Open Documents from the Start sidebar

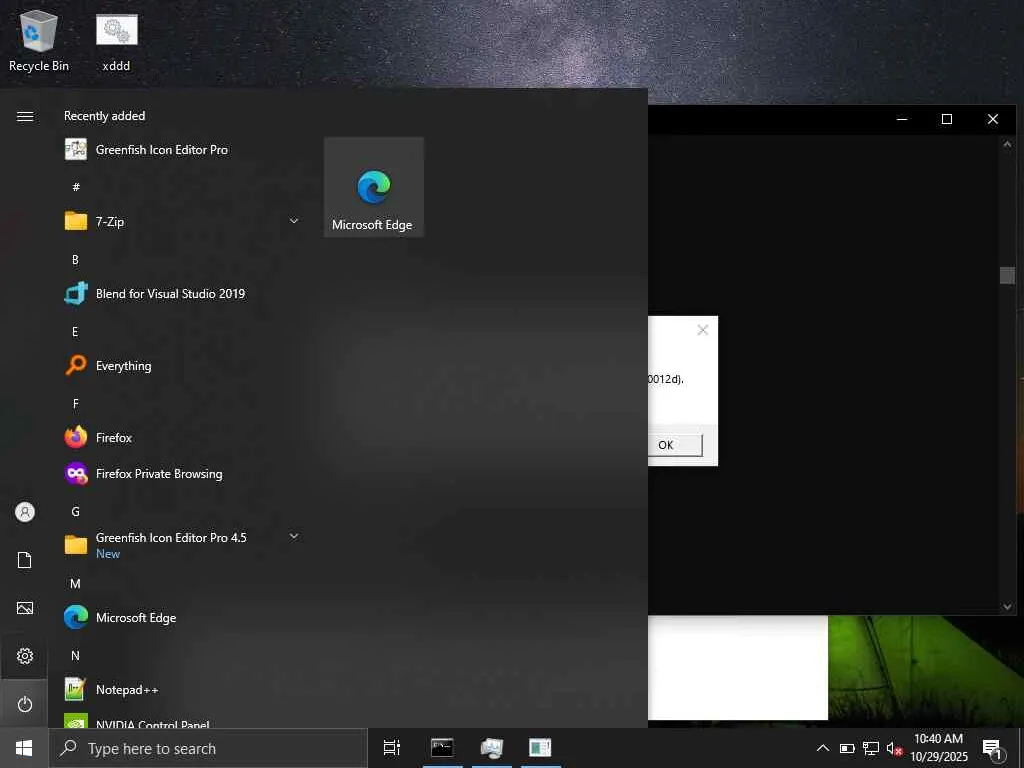point(24,560)
